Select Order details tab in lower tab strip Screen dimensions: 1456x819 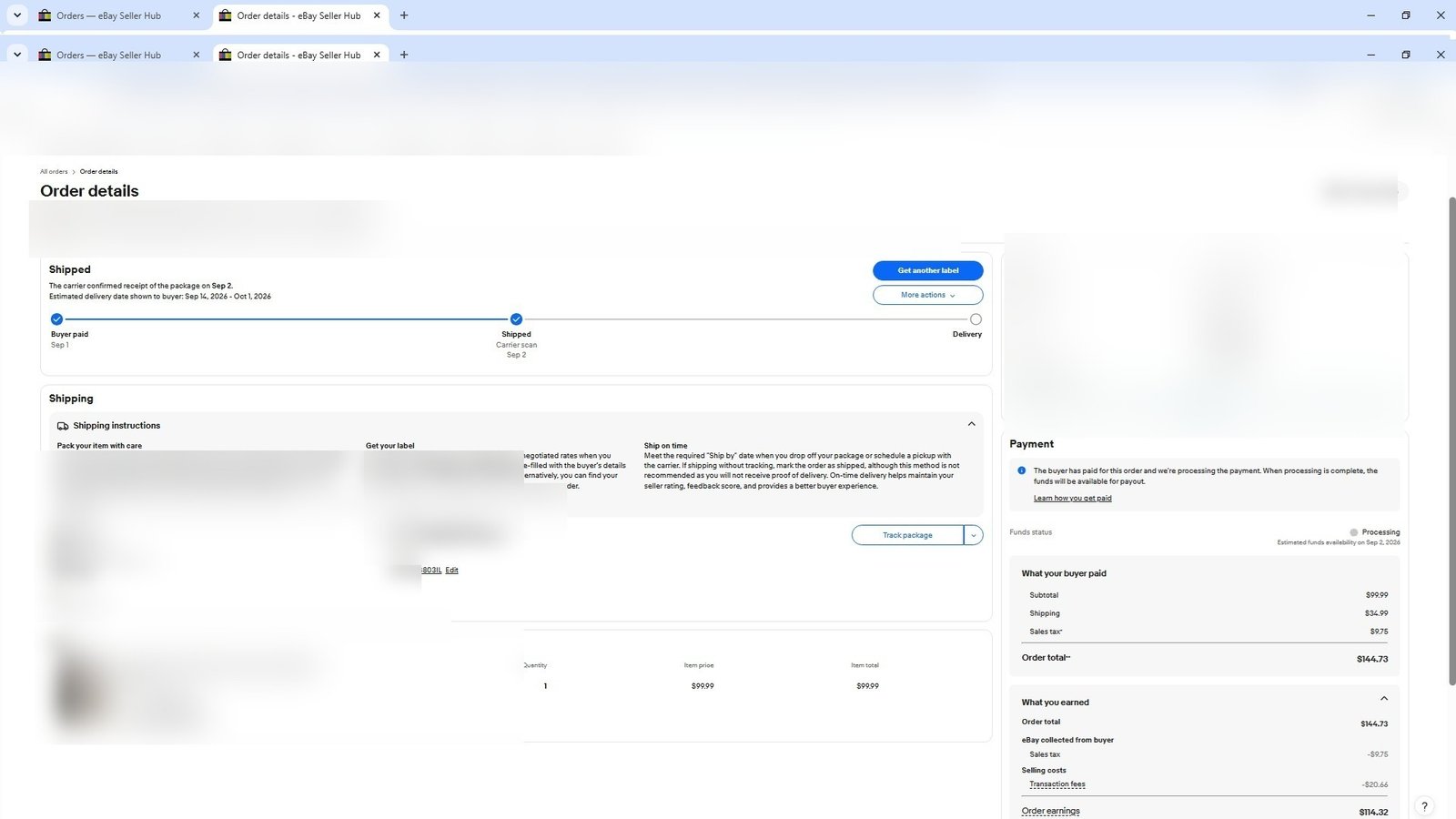click(298, 55)
